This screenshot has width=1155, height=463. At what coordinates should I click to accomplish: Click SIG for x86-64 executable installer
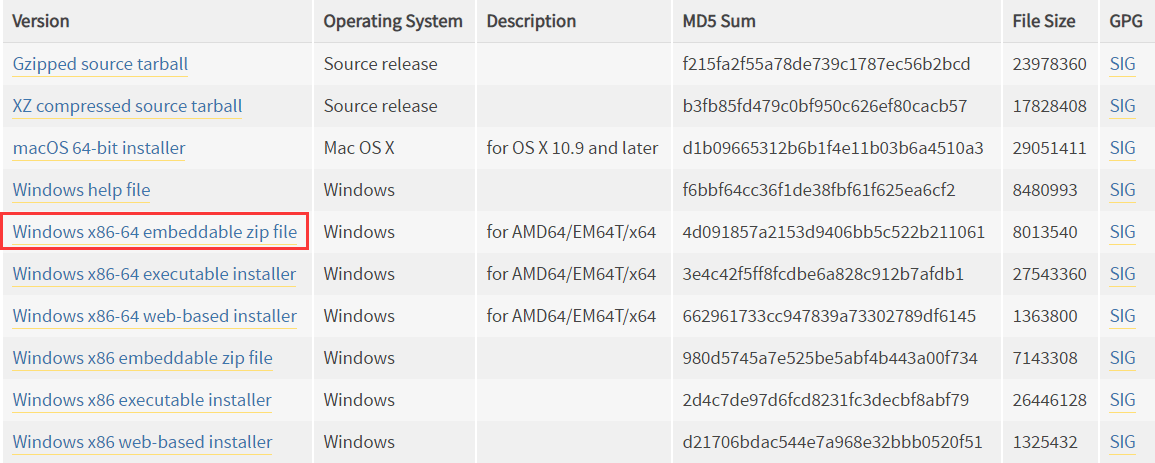pyautogui.click(x=1122, y=274)
